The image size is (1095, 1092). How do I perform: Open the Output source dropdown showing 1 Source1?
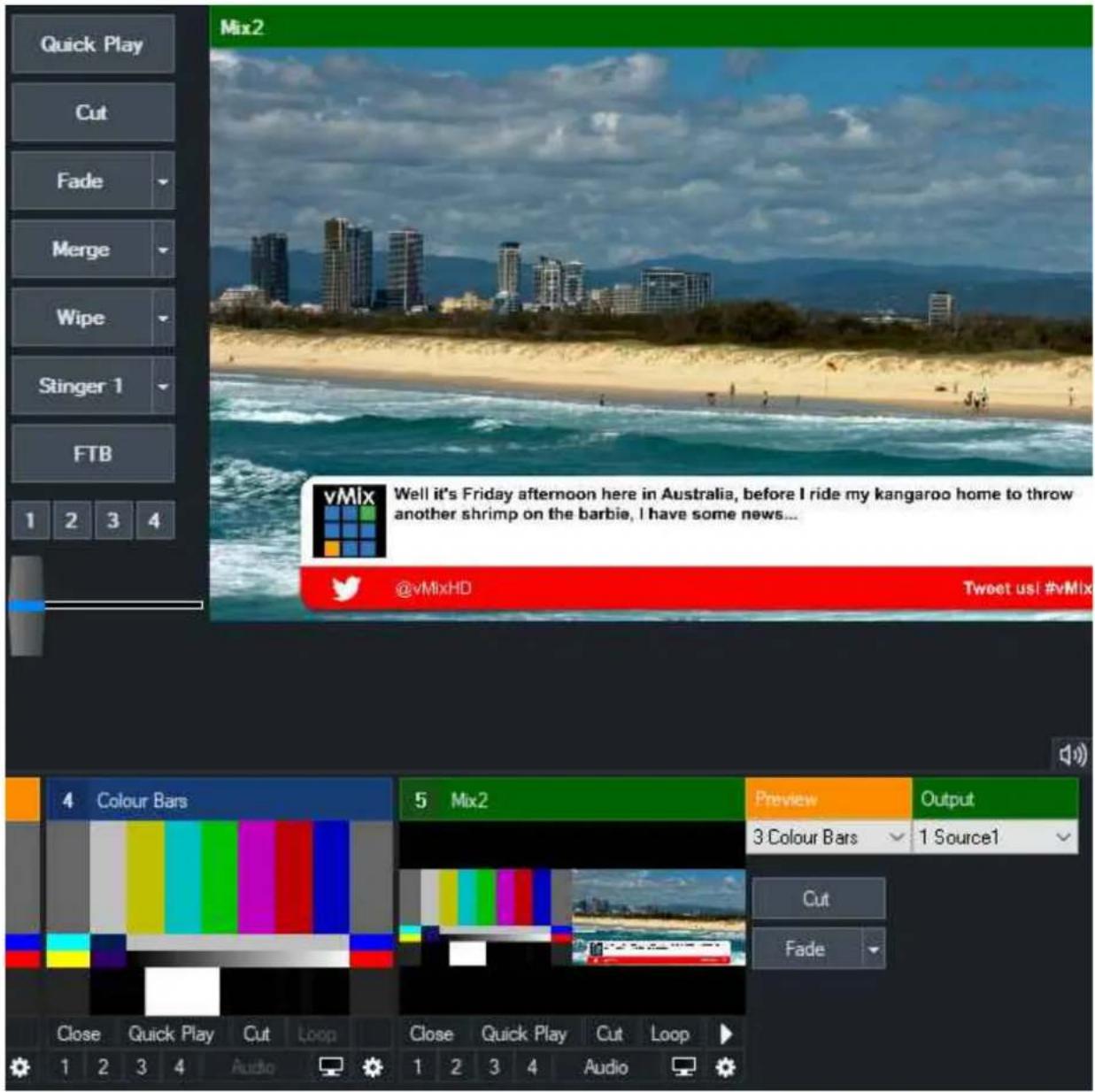[995, 837]
